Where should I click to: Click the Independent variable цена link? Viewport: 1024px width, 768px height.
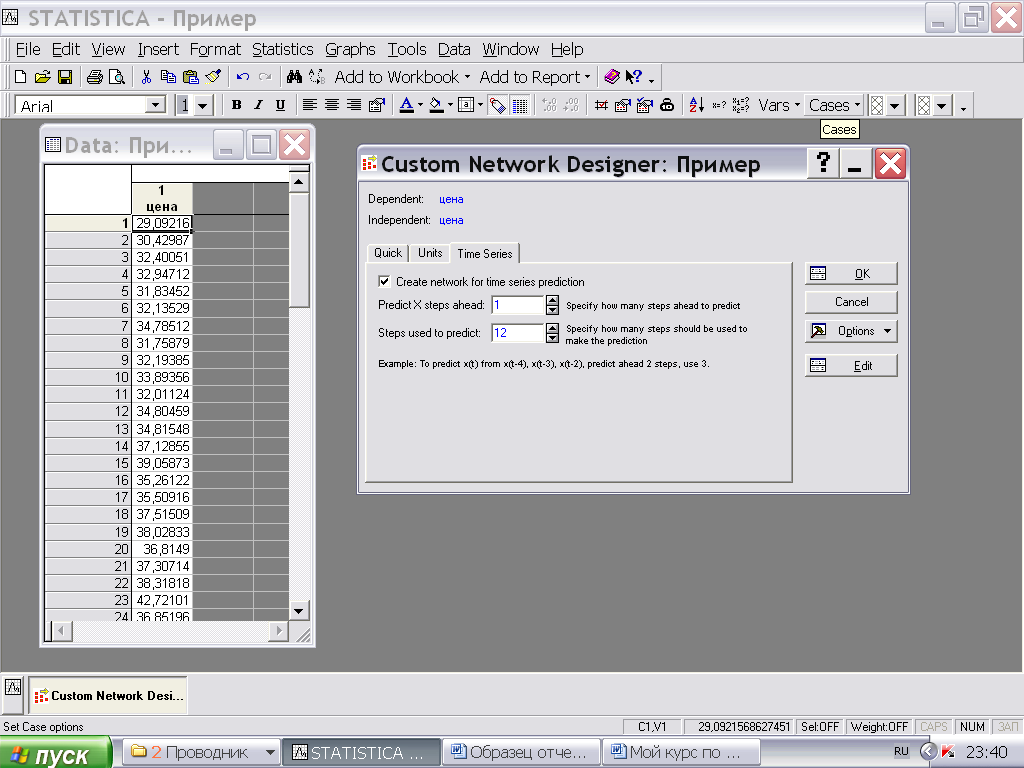[451, 220]
